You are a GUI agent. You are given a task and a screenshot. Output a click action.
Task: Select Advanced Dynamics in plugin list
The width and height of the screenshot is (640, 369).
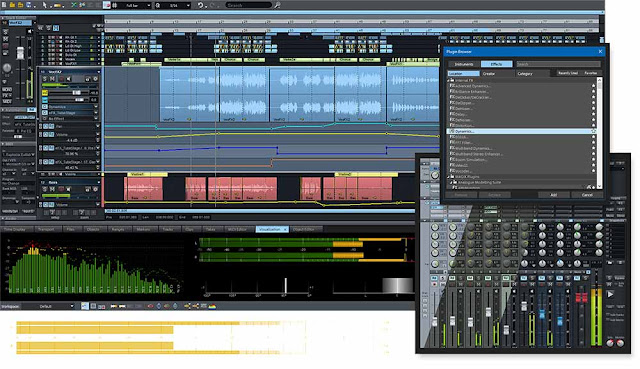coord(473,86)
